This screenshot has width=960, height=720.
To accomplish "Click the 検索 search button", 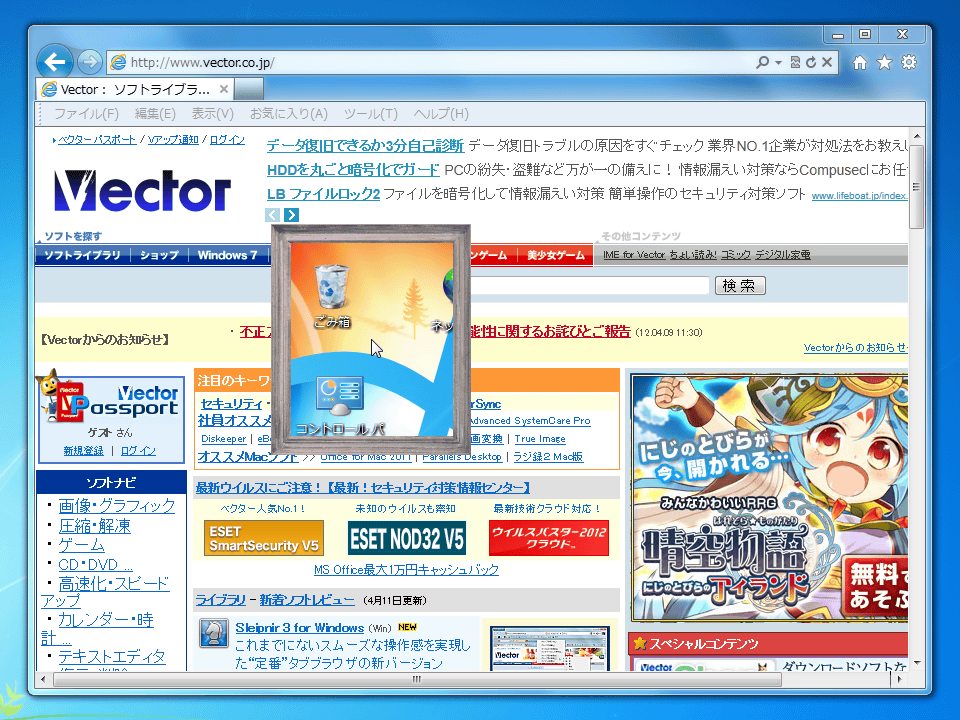I will coord(740,285).
